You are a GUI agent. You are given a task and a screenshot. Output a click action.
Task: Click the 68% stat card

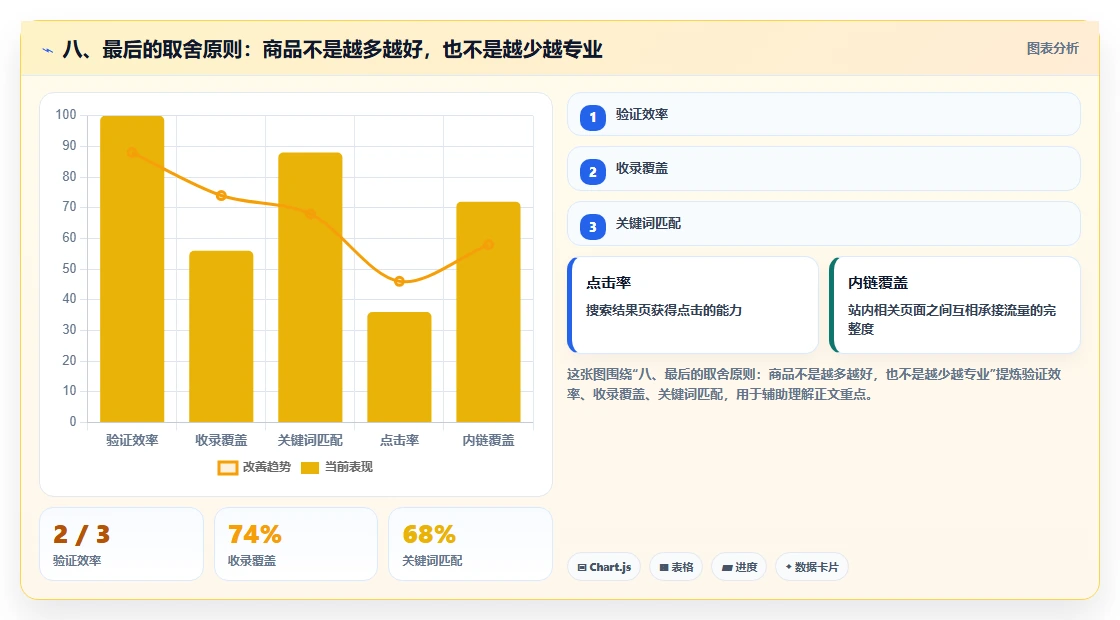click(x=471, y=544)
